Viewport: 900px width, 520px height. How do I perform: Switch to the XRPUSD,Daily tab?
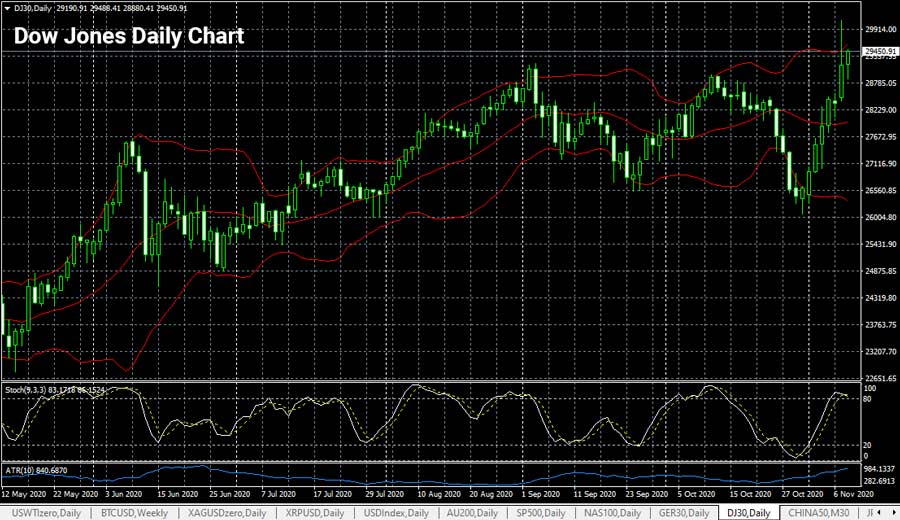click(315, 513)
